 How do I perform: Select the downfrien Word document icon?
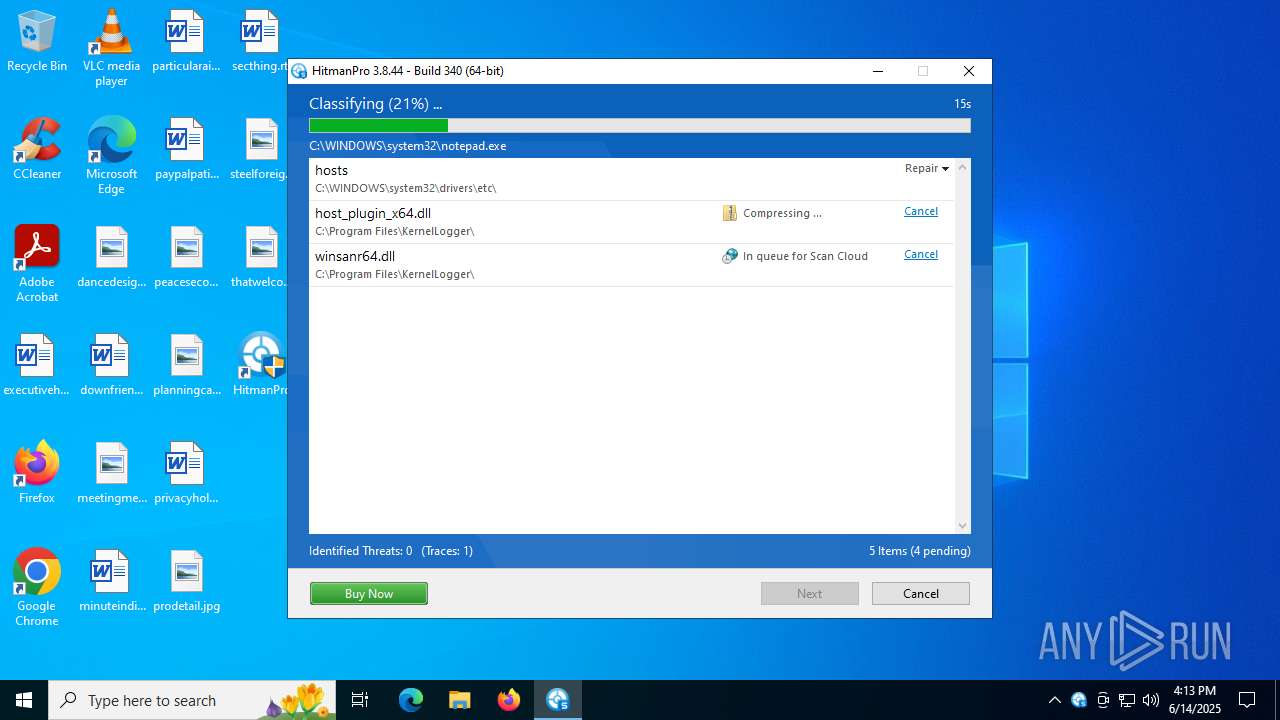111,365
